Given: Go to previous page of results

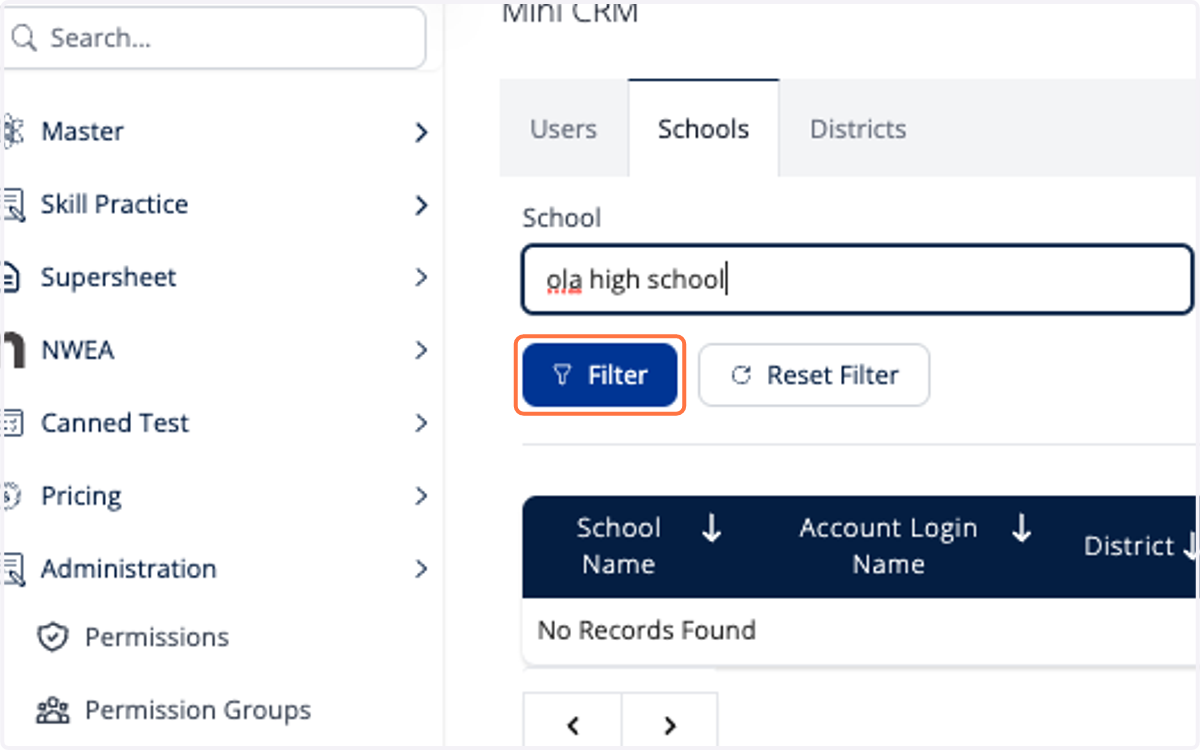Looking at the screenshot, I should click(x=573, y=725).
